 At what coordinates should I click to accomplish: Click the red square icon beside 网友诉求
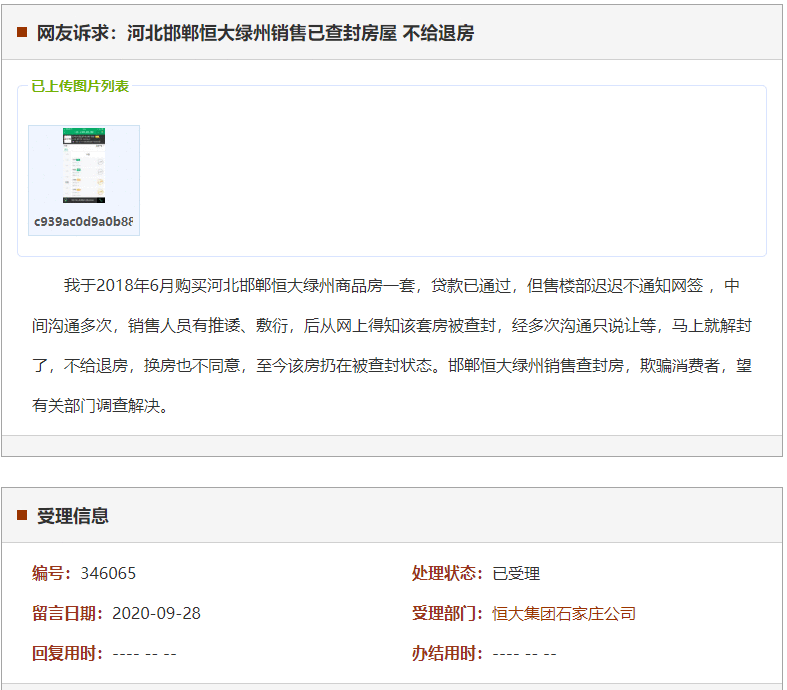[x=22, y=33]
